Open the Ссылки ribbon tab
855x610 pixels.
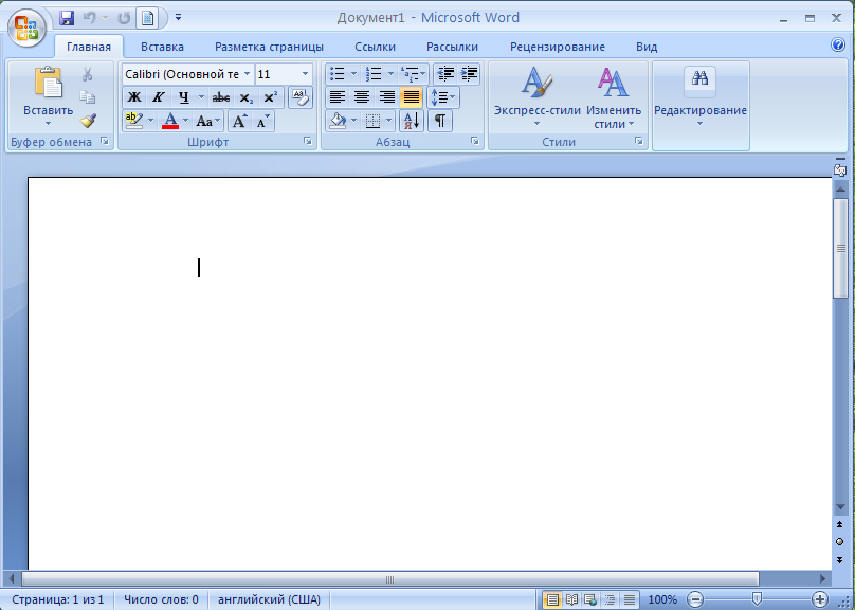pos(375,47)
